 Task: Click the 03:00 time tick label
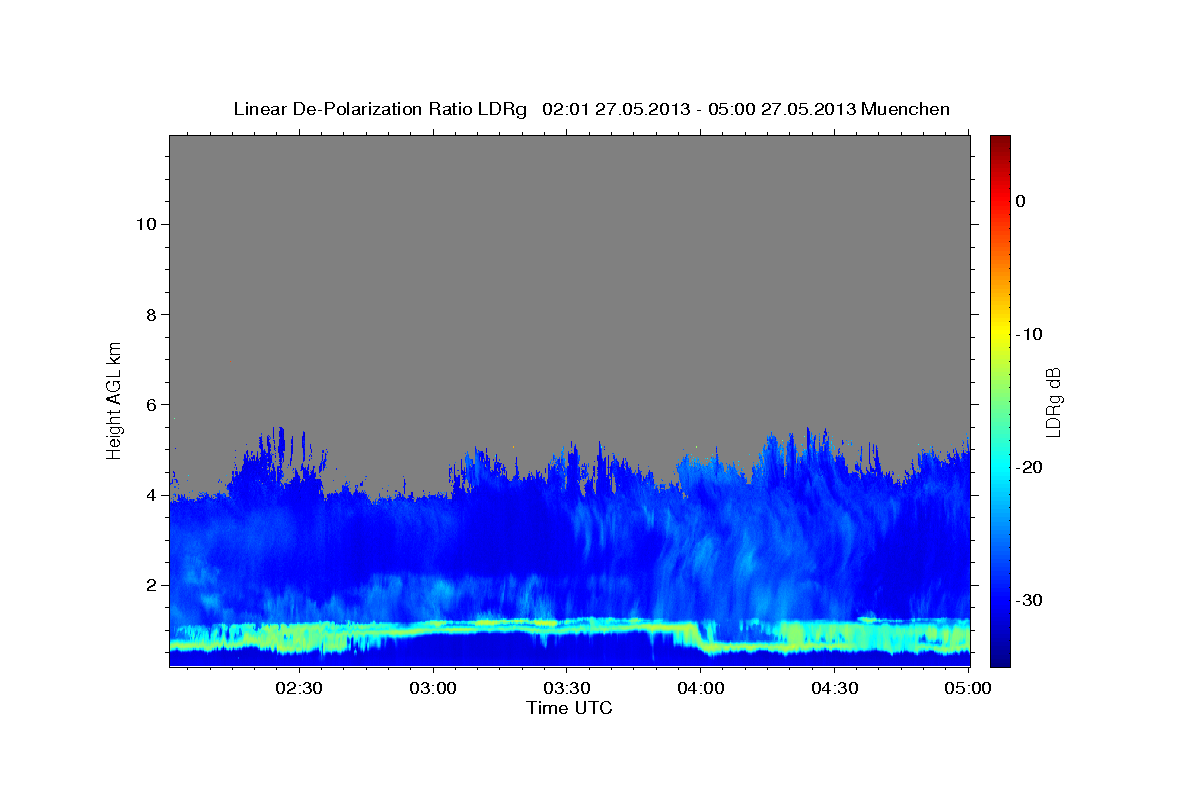pyautogui.click(x=433, y=689)
